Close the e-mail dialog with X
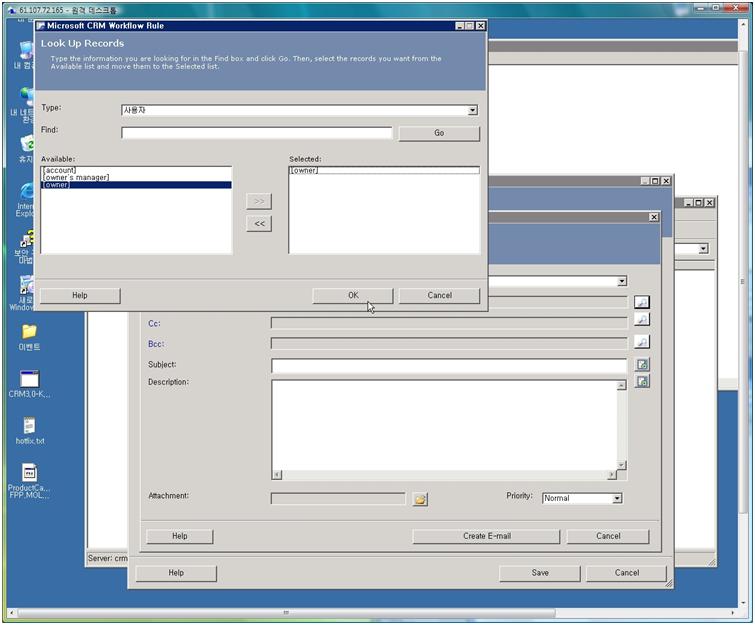Viewport: 755px width, 625px height. 653,218
